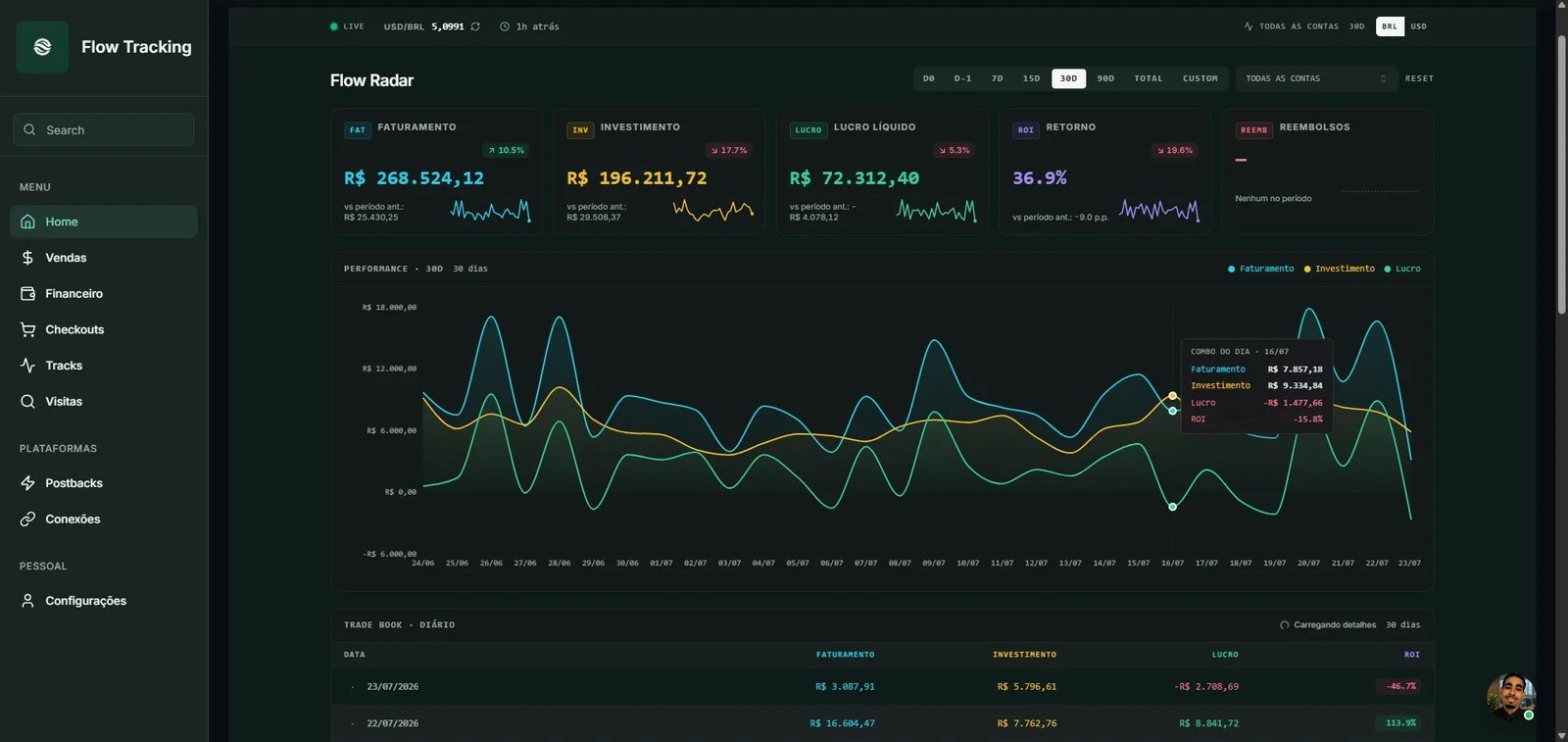Select the 15D period tab

pos(1032,78)
